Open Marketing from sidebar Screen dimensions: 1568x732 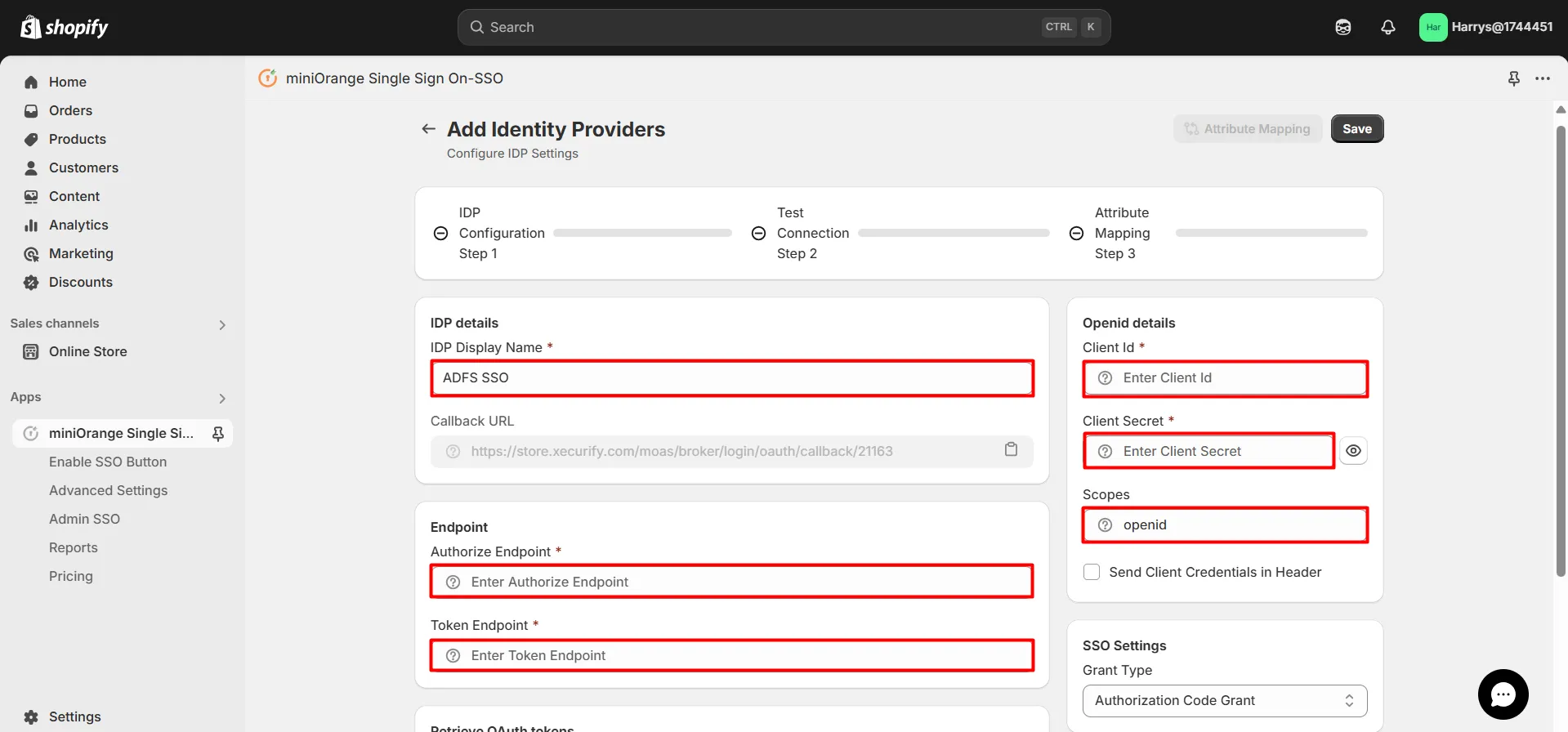[81, 253]
